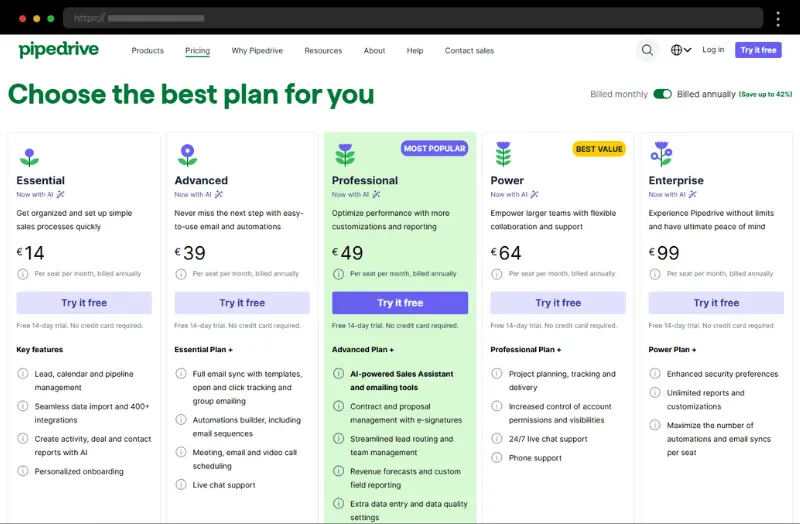The image size is (800, 524).
Task: Start the Professional plan free trial
Action: [x=400, y=303]
